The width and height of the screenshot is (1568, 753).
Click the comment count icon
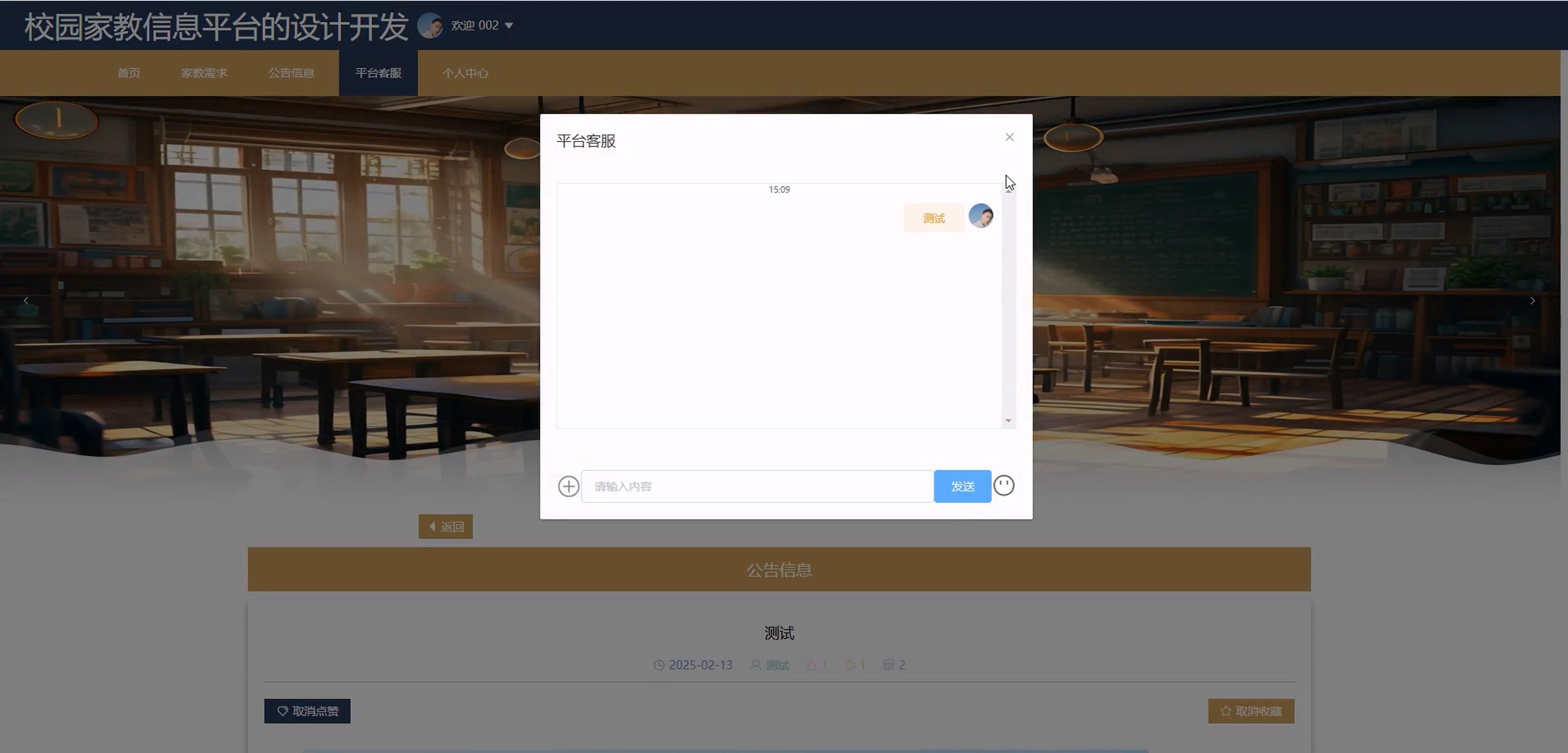coord(888,665)
